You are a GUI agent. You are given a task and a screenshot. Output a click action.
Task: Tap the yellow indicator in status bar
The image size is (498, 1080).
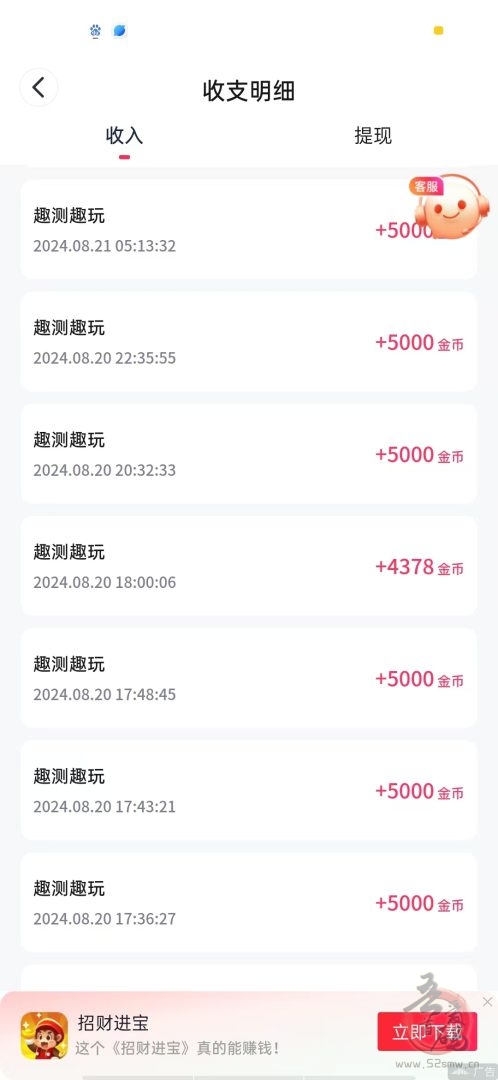pyautogui.click(x=438, y=30)
